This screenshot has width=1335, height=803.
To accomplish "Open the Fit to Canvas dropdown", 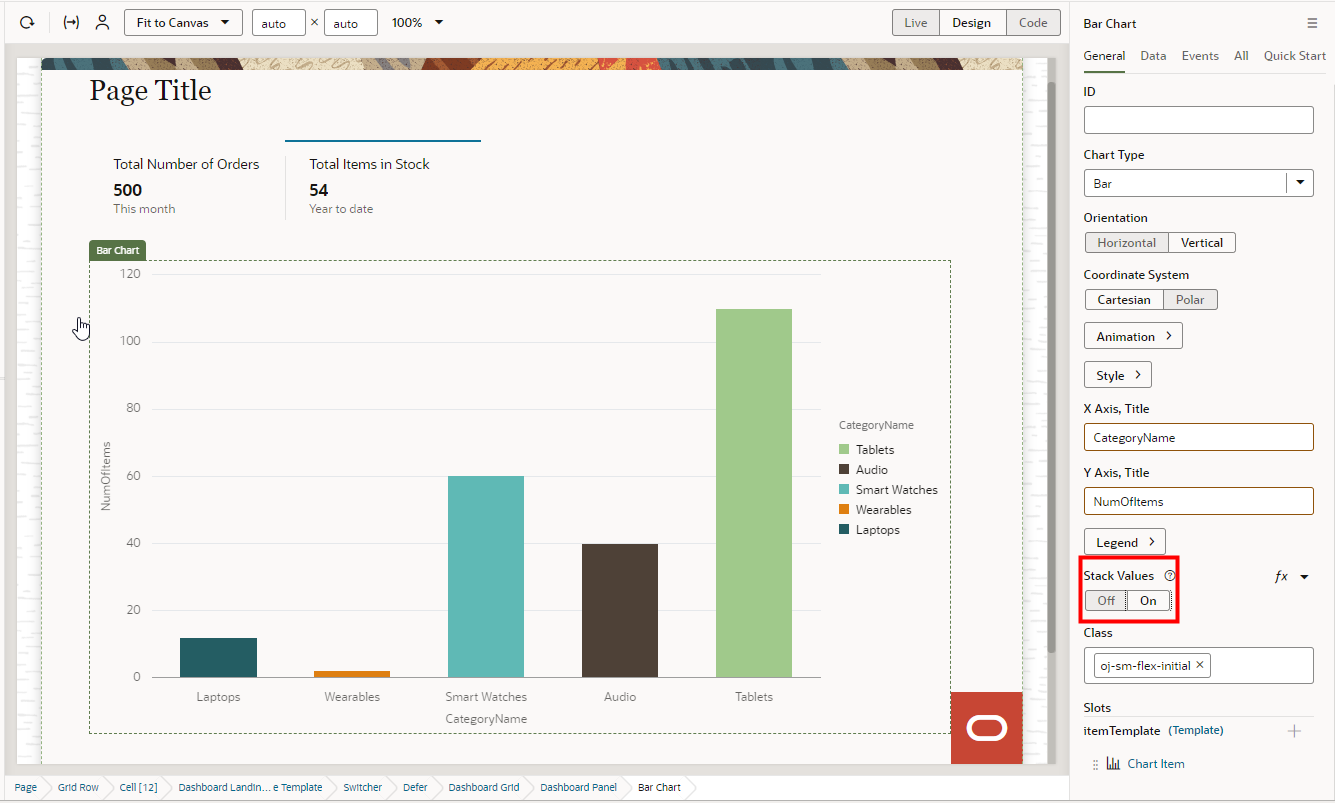I will pyautogui.click(x=182, y=22).
